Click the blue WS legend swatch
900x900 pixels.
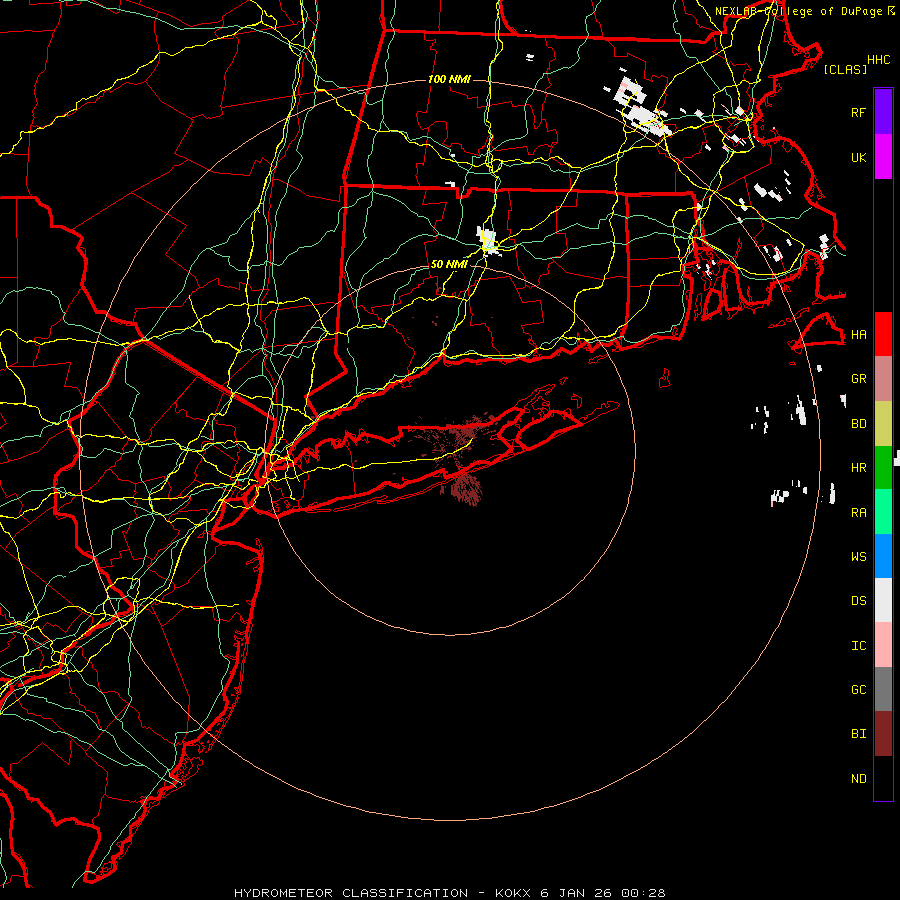pos(883,556)
